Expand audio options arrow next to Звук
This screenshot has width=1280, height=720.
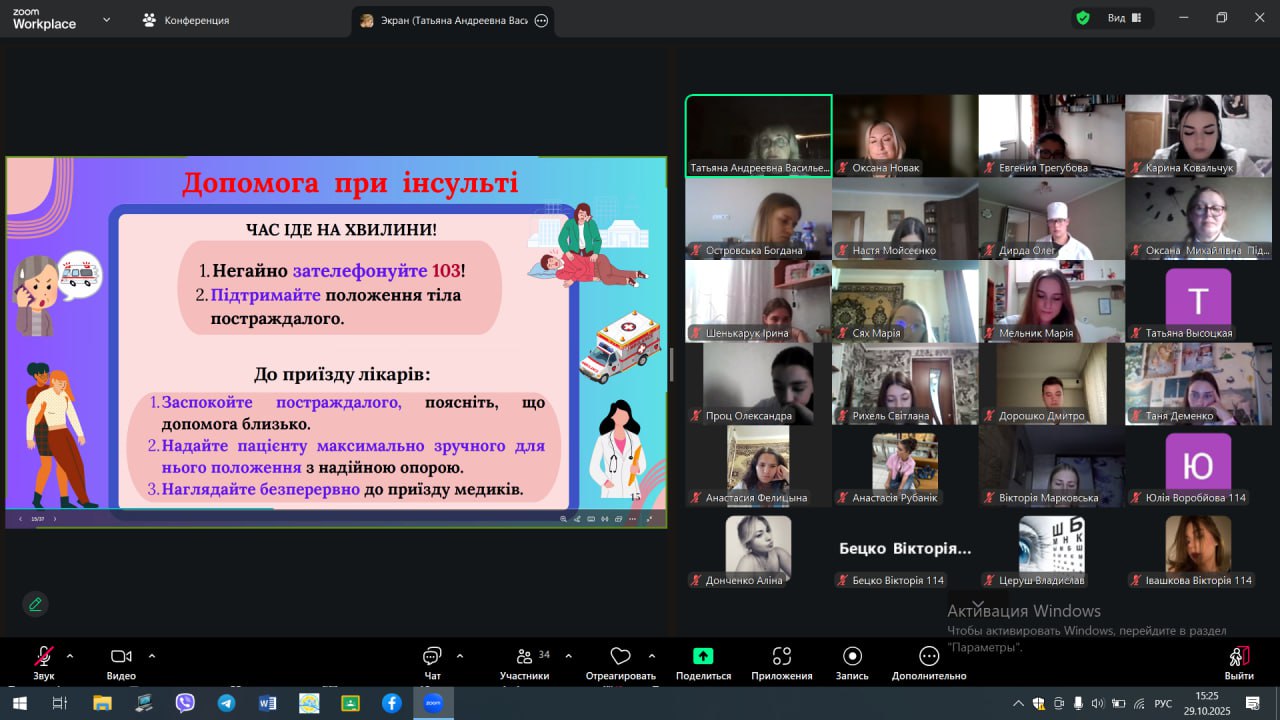tap(70, 656)
